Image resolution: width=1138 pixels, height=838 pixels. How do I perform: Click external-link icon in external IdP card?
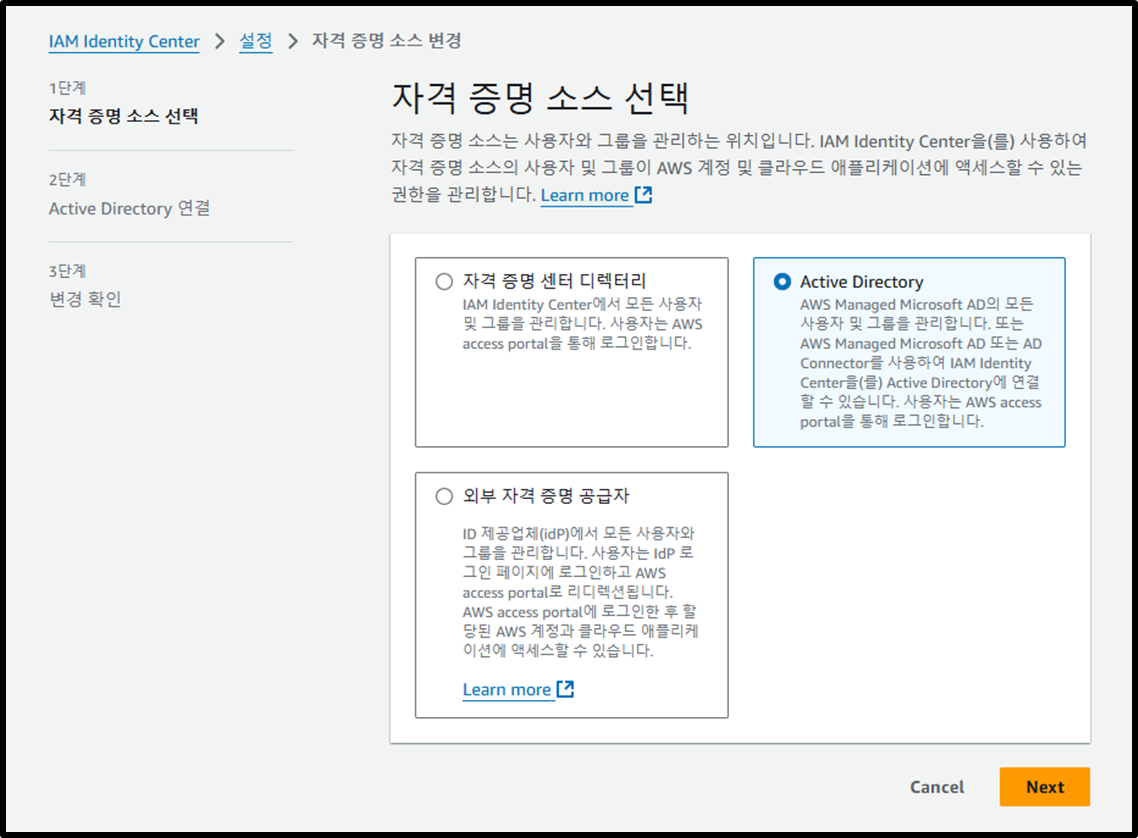pos(565,689)
